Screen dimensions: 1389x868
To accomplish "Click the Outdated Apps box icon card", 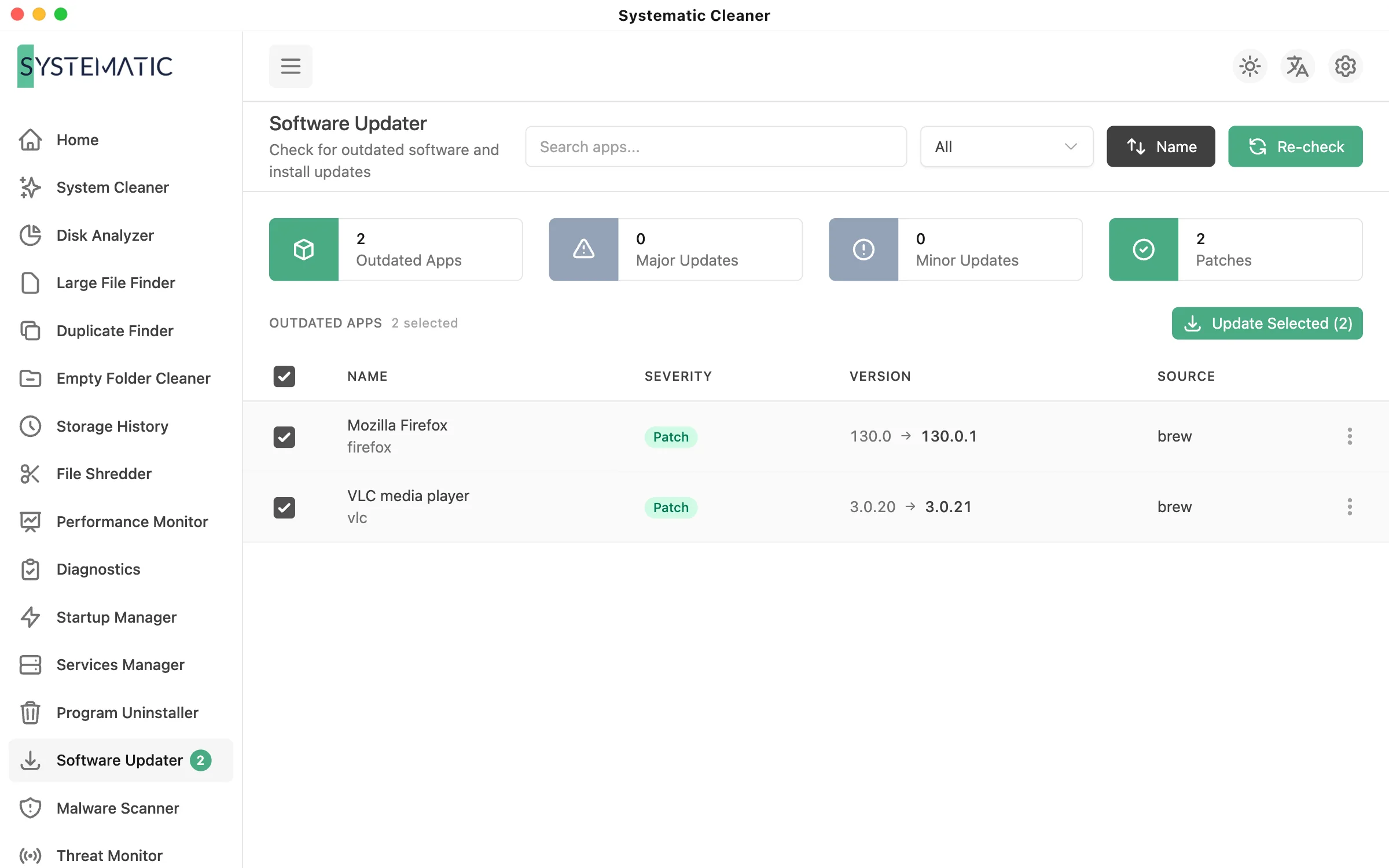I will tap(304, 249).
